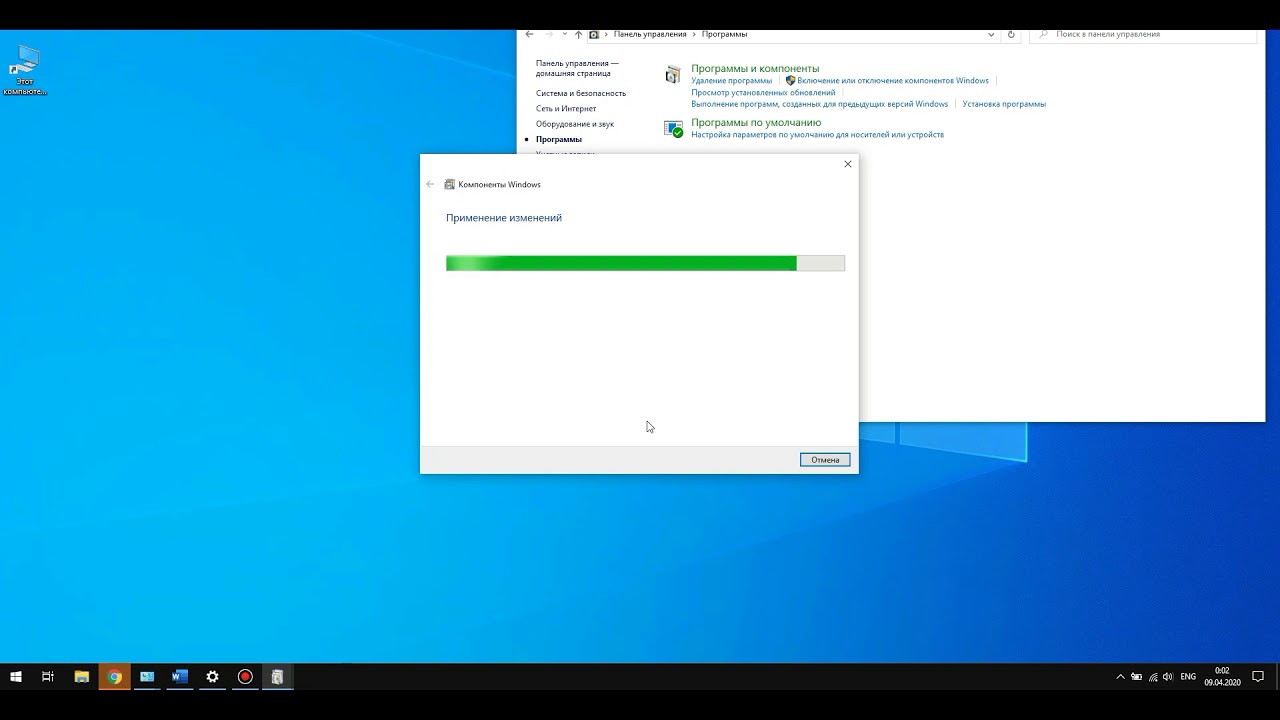
Task: Select Сеть и Интернет in sidebar
Action: [x=566, y=108]
